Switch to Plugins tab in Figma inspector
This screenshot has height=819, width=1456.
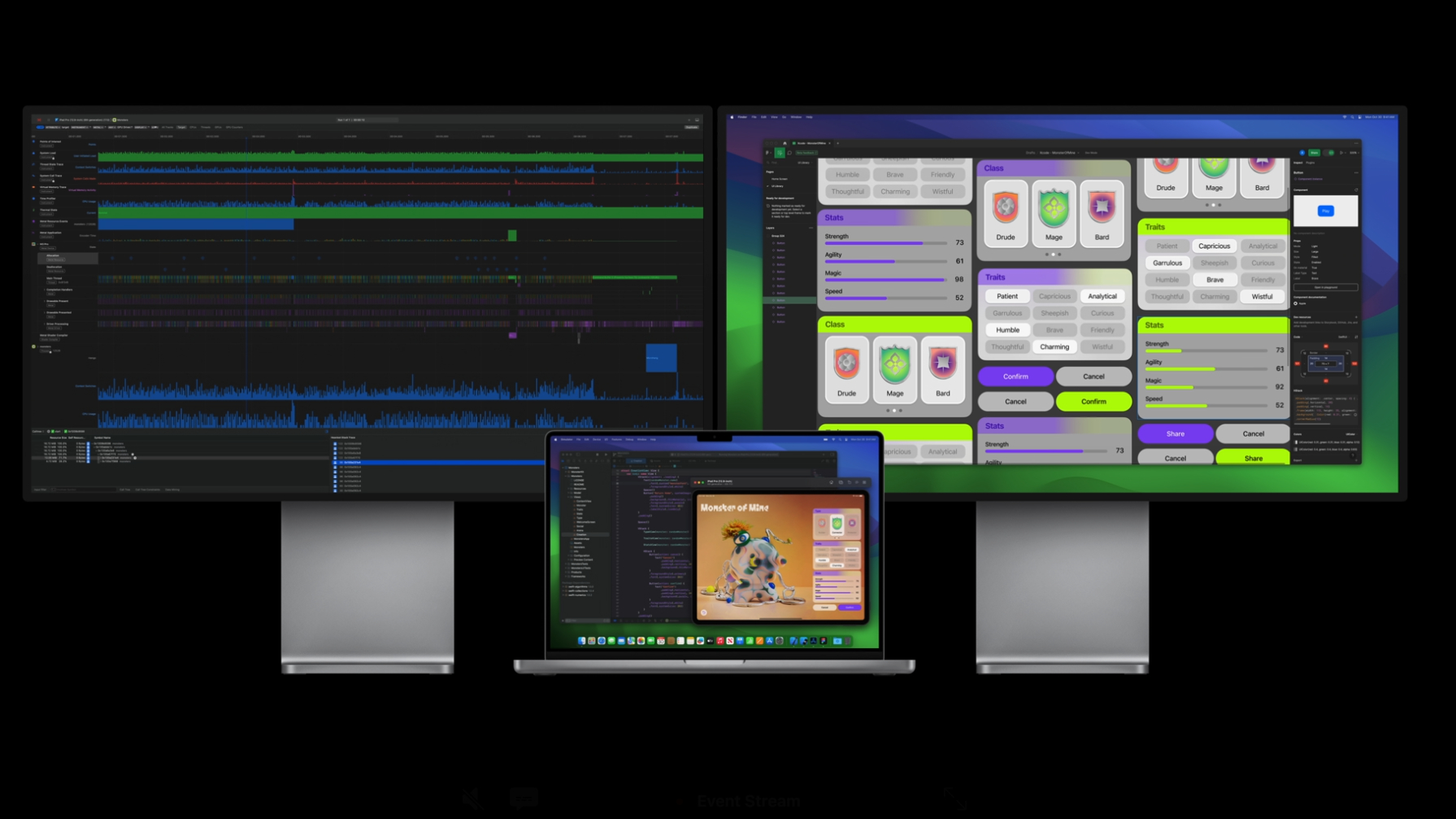pos(1310,163)
